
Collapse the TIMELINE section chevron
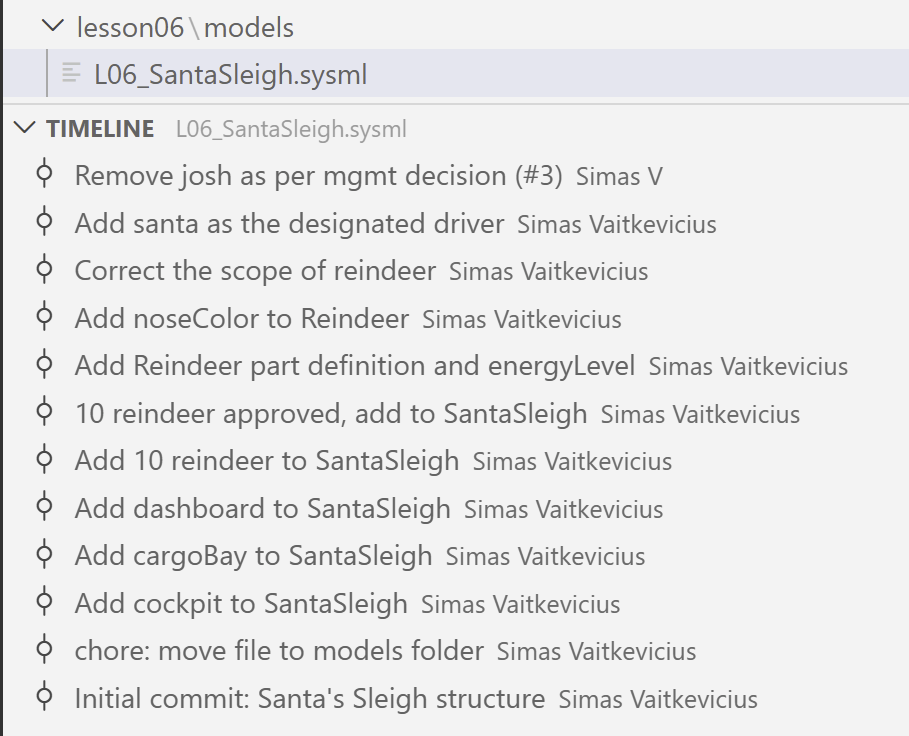[x=24, y=128]
